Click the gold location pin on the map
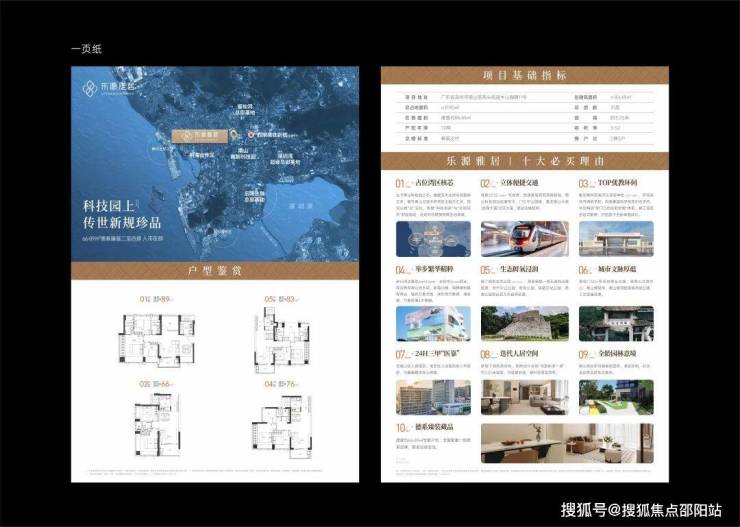Viewport: 740px width, 527px height. (232, 133)
